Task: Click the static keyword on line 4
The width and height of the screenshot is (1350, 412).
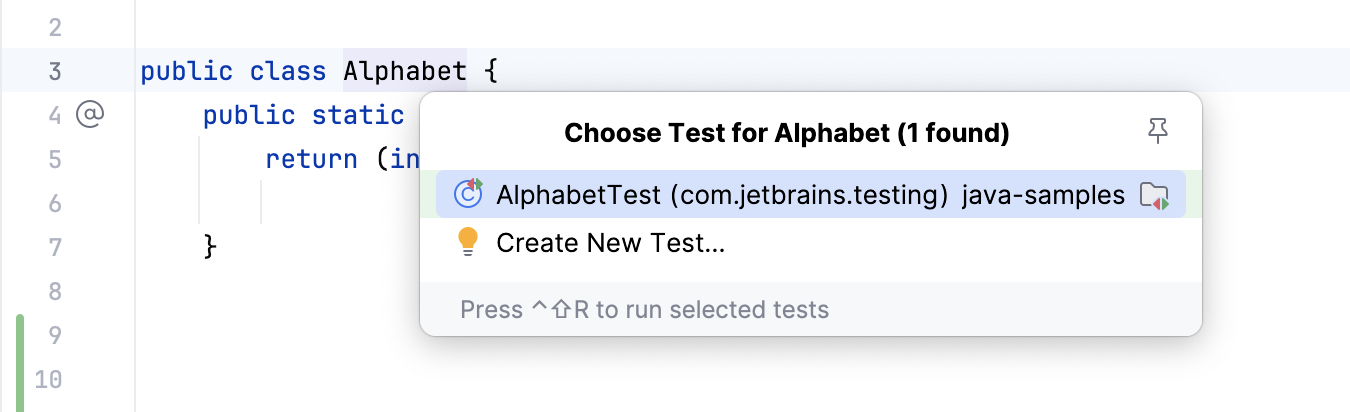Action: tap(358, 115)
